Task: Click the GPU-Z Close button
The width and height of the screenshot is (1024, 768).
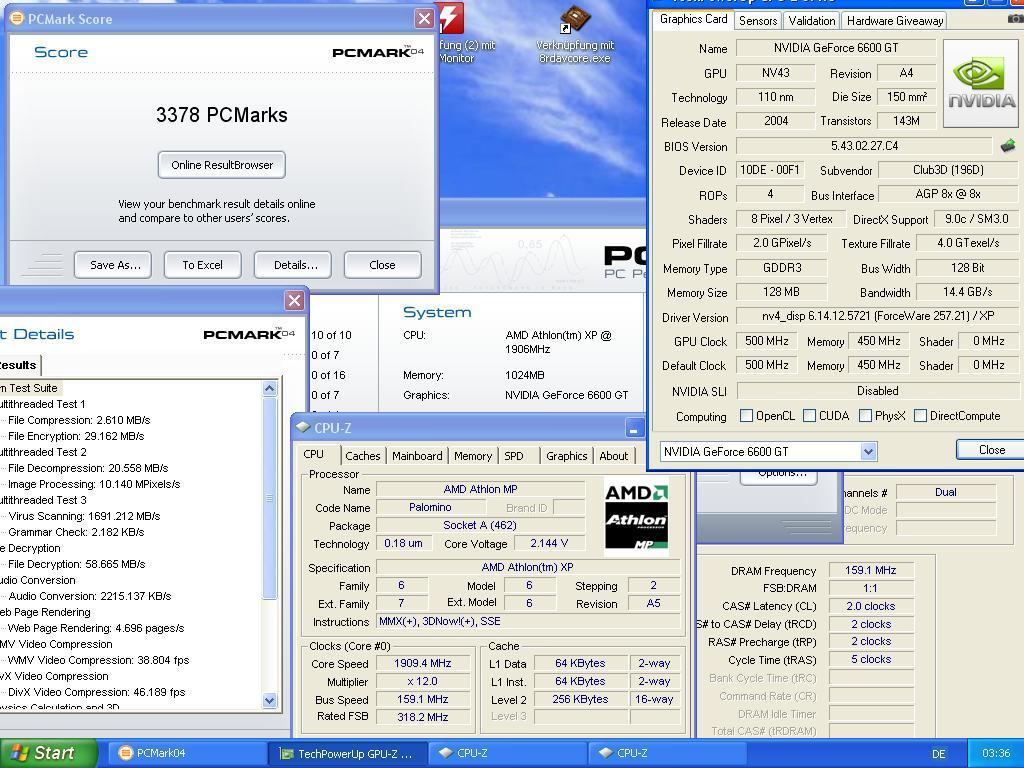Action: pyautogui.click(x=989, y=449)
